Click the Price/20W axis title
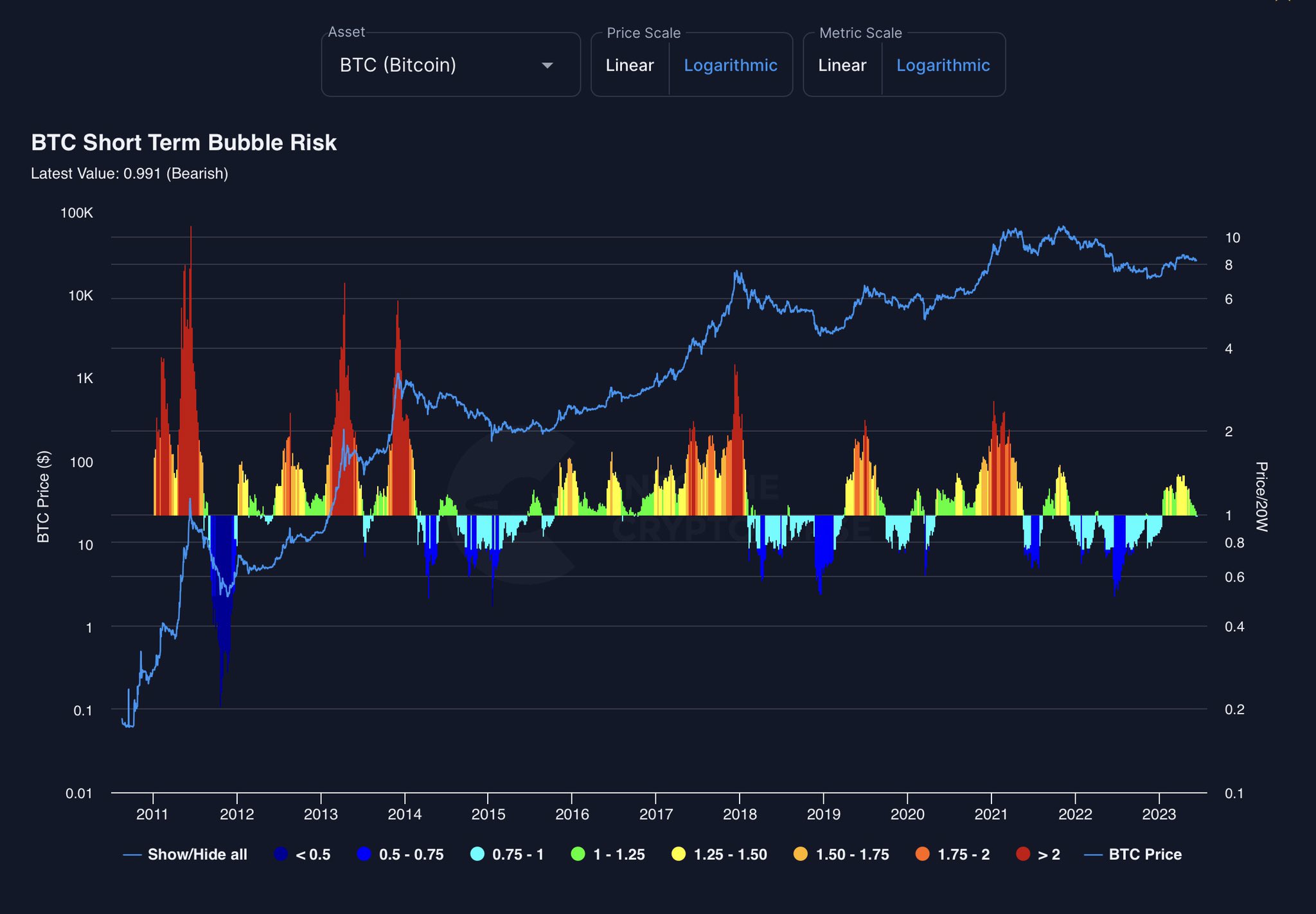This screenshot has height=914, width=1316. click(1261, 497)
